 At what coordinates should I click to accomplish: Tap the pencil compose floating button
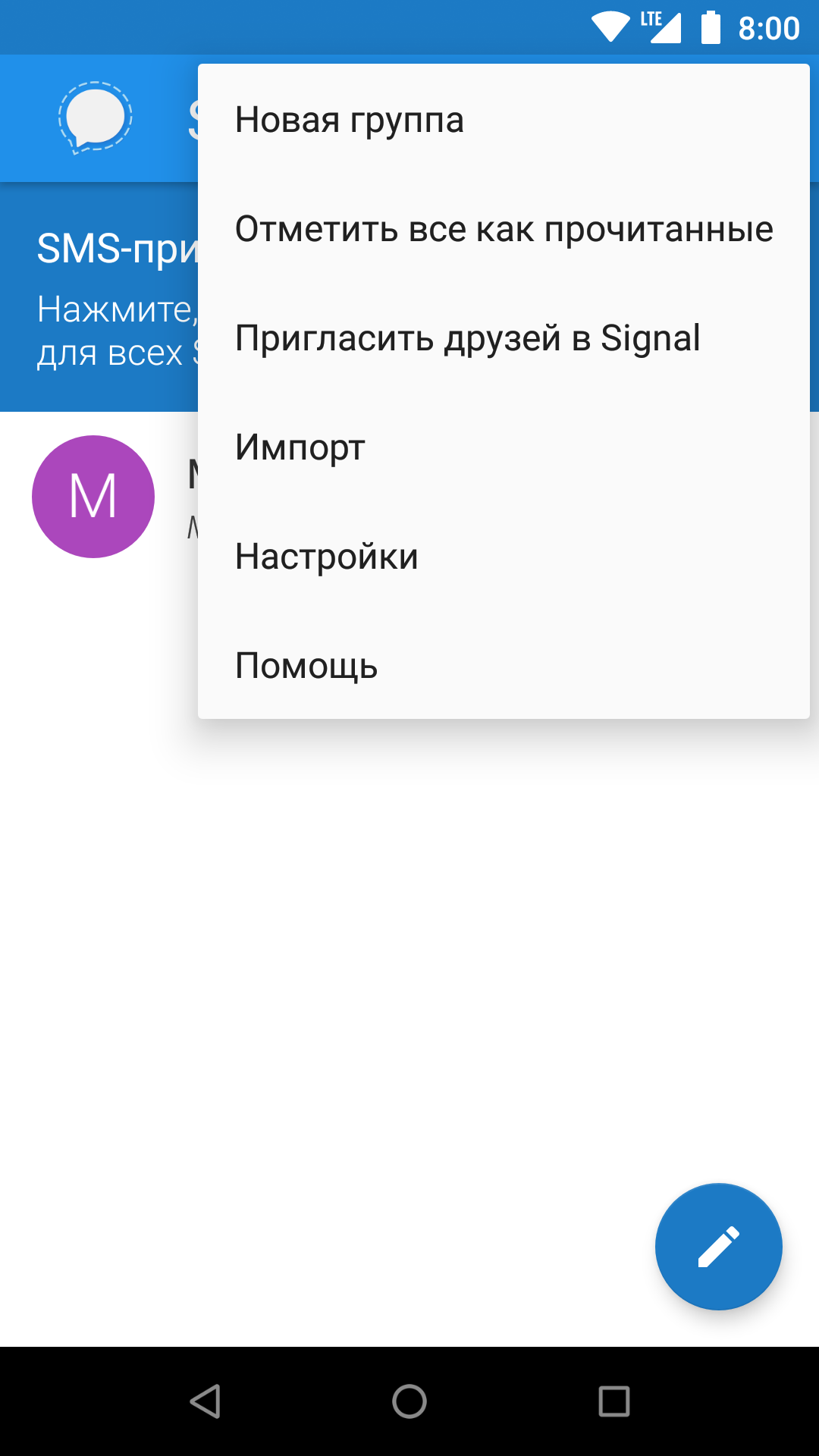pos(718,1247)
